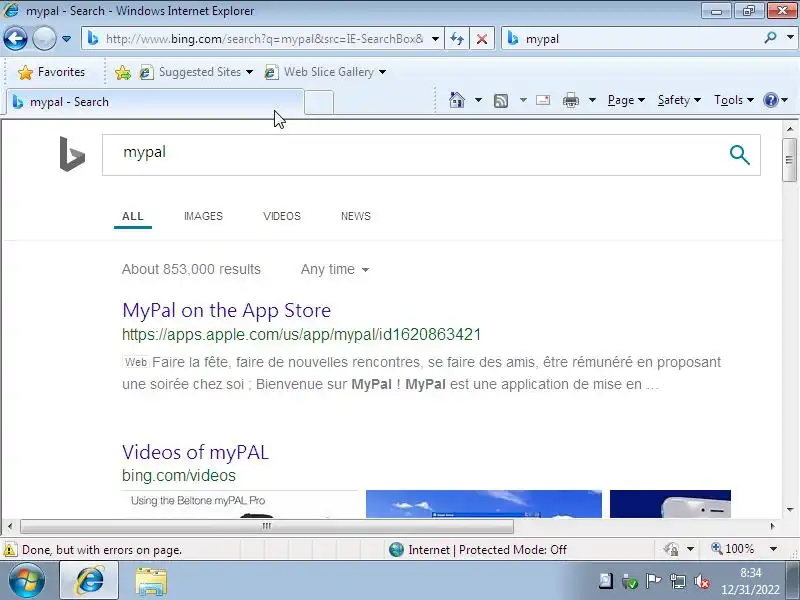This screenshot has width=800, height=600.
Task: Click the Forward navigation button
Action: (44, 38)
